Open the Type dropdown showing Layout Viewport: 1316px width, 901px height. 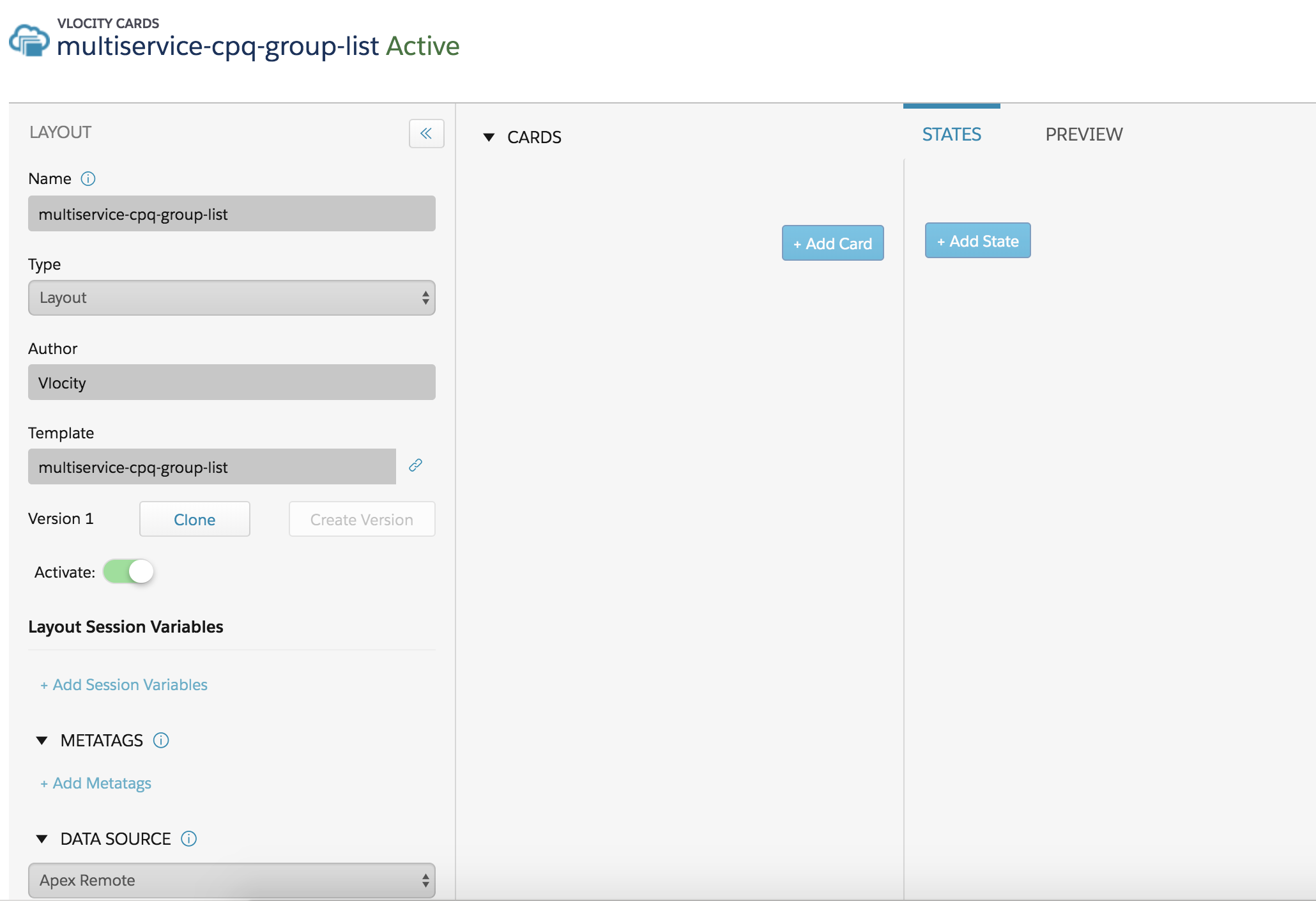pos(232,298)
